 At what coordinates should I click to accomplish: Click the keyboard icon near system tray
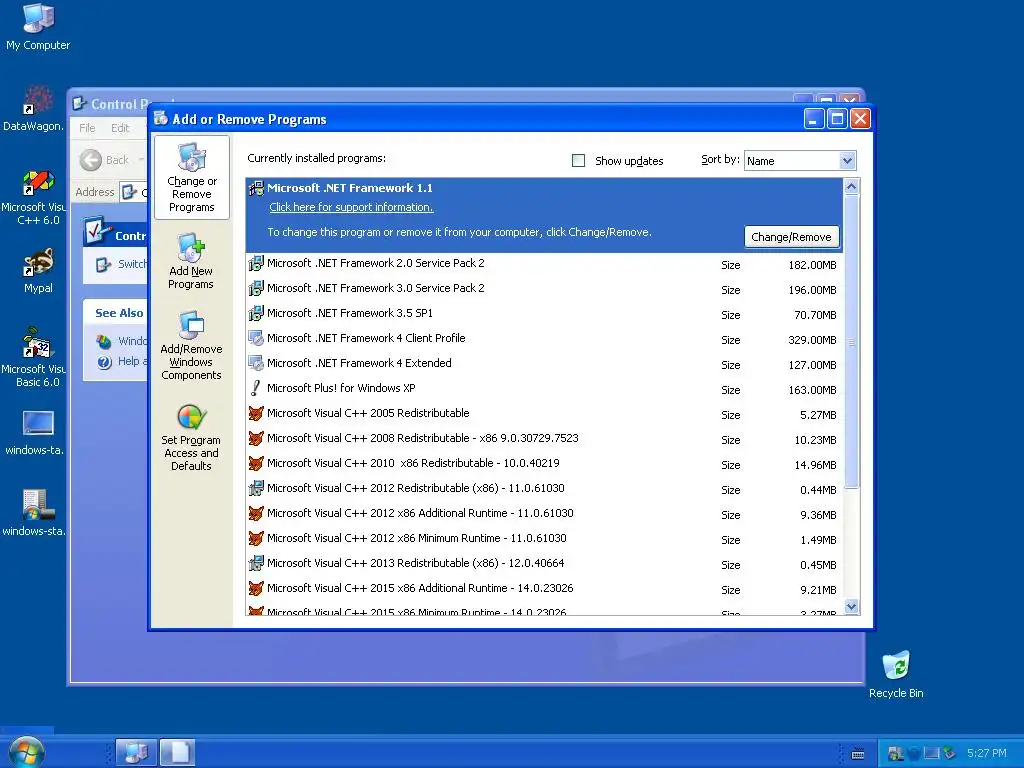pos(858,754)
